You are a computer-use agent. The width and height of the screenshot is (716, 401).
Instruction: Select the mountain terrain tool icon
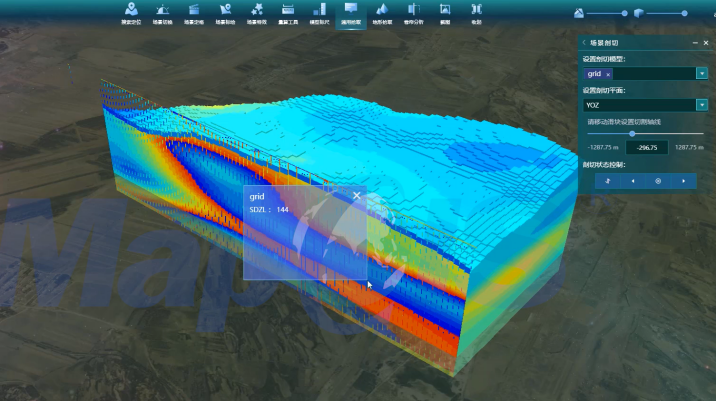382,13
